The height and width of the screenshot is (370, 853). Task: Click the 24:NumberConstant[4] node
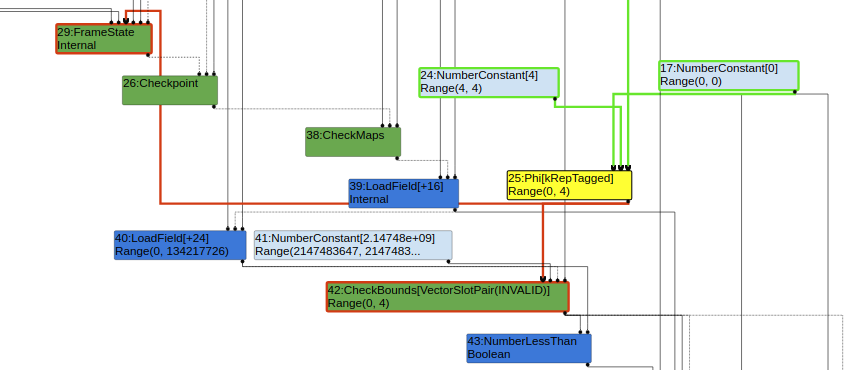(x=489, y=82)
